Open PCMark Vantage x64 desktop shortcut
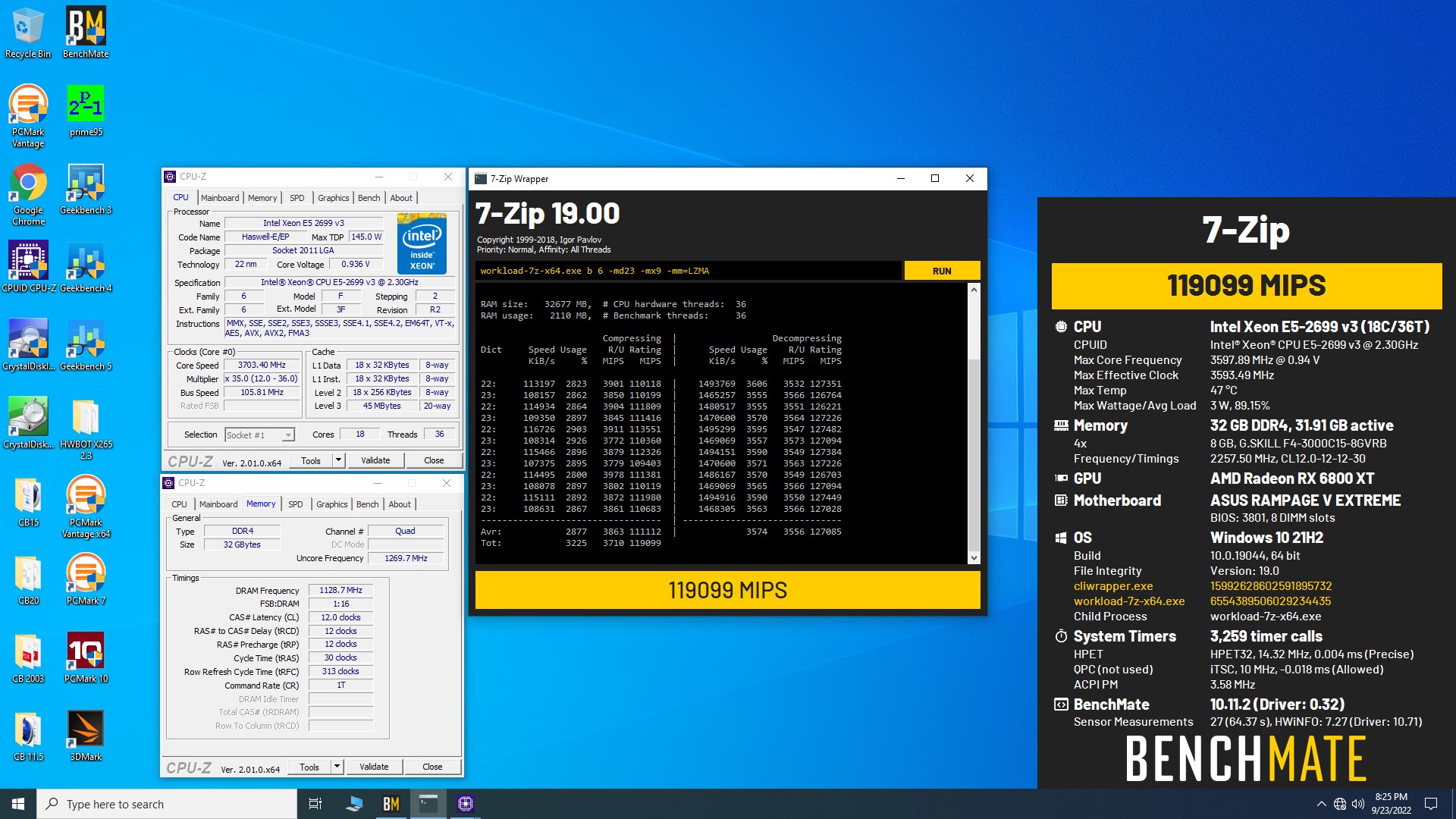This screenshot has height=819, width=1456. 86,507
